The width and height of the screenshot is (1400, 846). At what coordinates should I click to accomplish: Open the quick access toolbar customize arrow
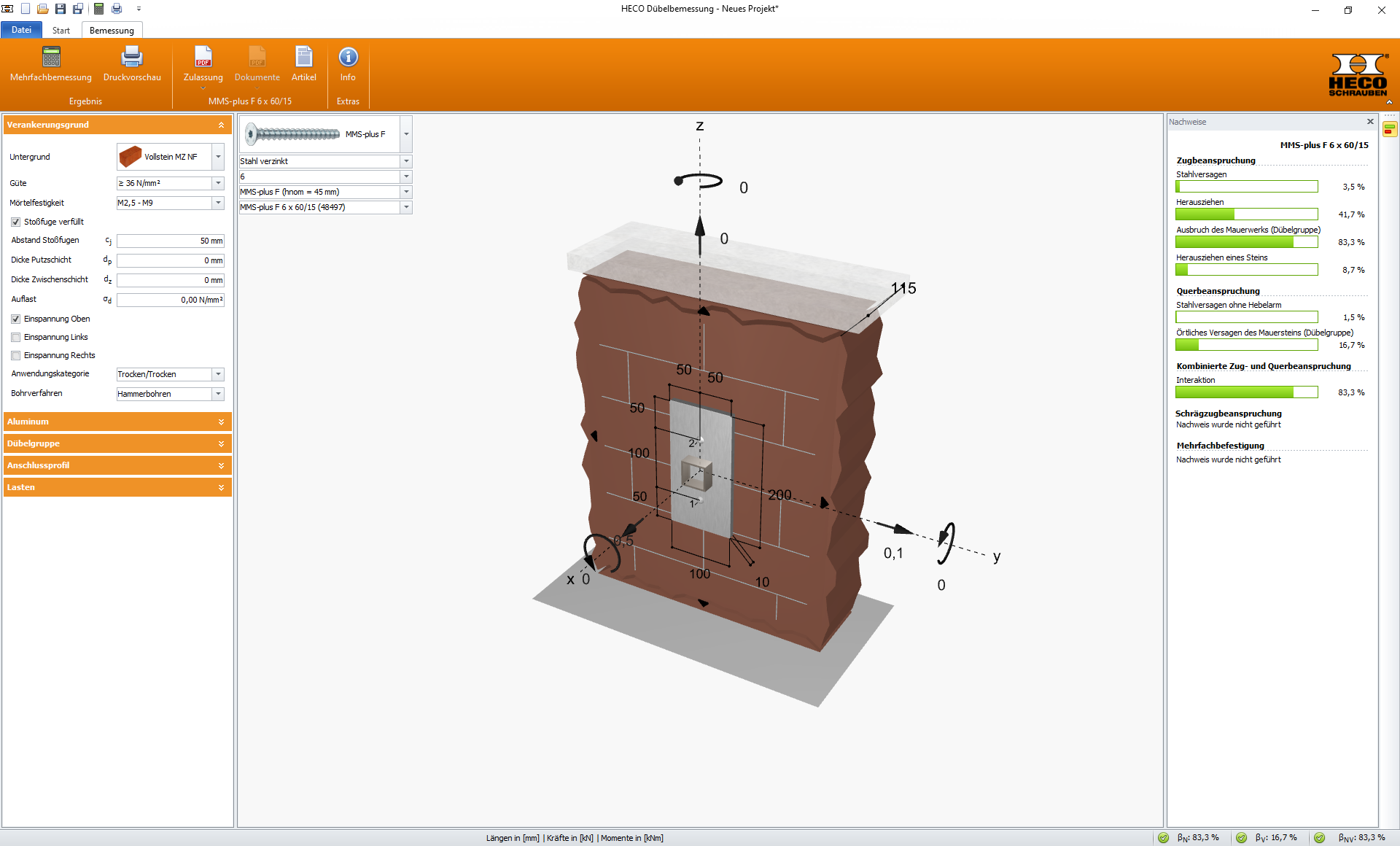pos(139,9)
